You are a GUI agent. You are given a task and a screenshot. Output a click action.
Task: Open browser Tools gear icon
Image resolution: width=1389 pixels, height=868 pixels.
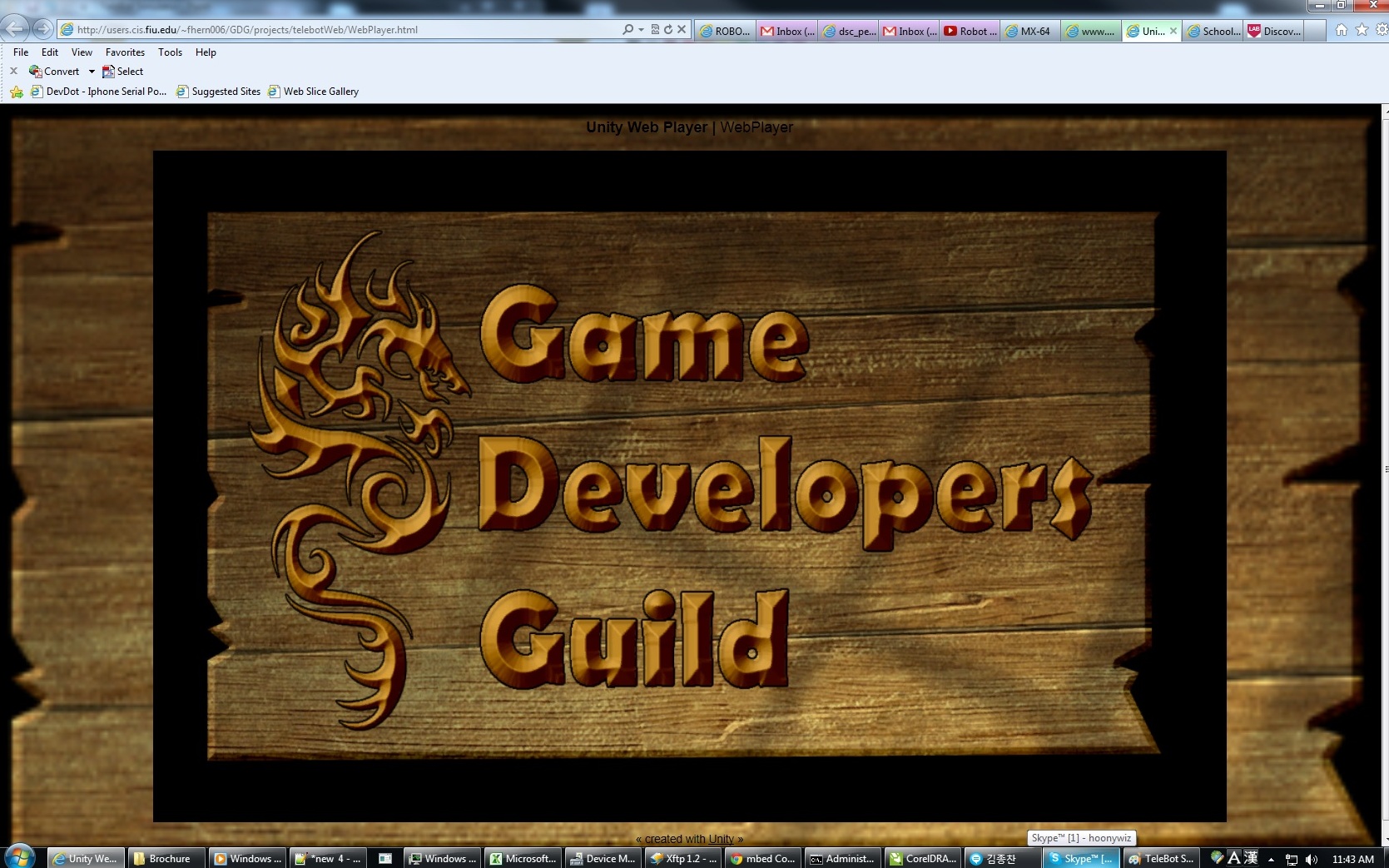[x=1381, y=30]
